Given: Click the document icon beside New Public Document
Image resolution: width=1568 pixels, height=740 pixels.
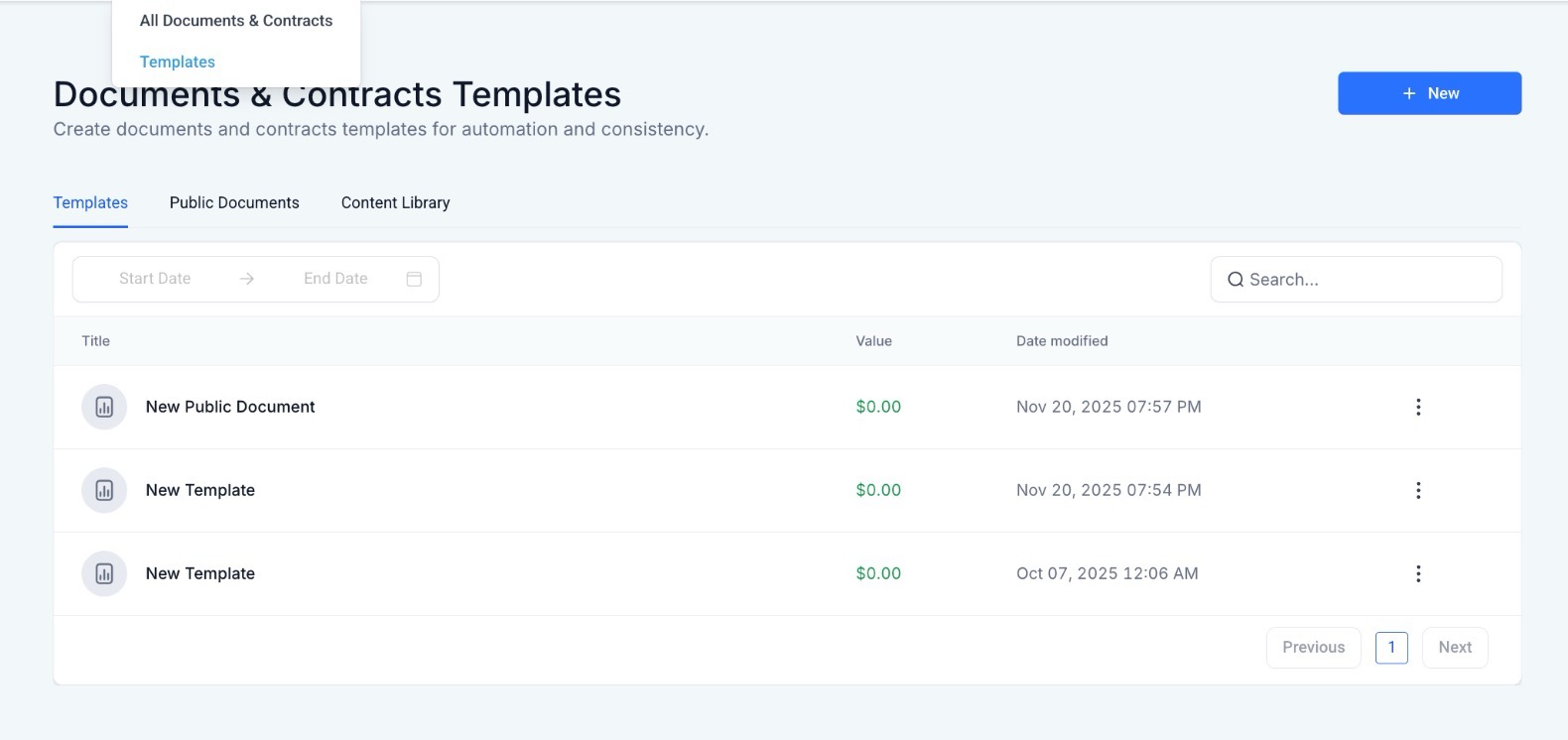Looking at the screenshot, I should 104,407.
